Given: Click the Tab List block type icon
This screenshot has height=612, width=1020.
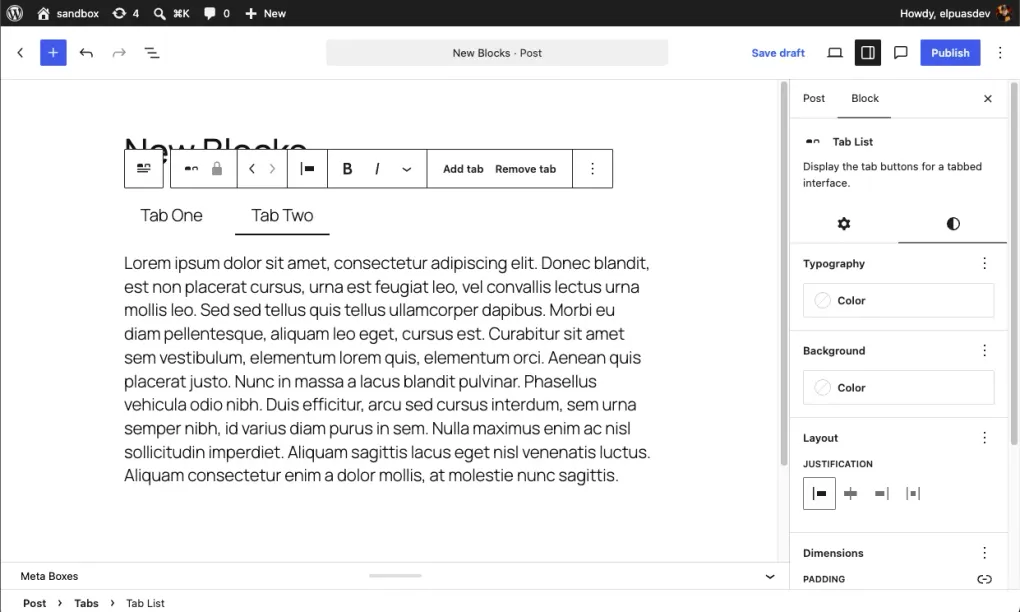Looking at the screenshot, I should pyautogui.click(x=191, y=168).
